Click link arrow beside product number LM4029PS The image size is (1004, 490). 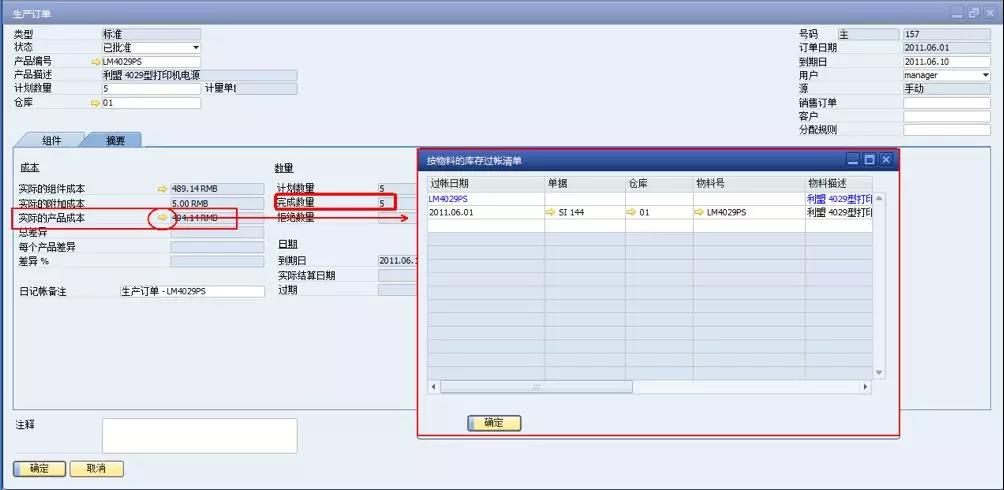point(96,62)
